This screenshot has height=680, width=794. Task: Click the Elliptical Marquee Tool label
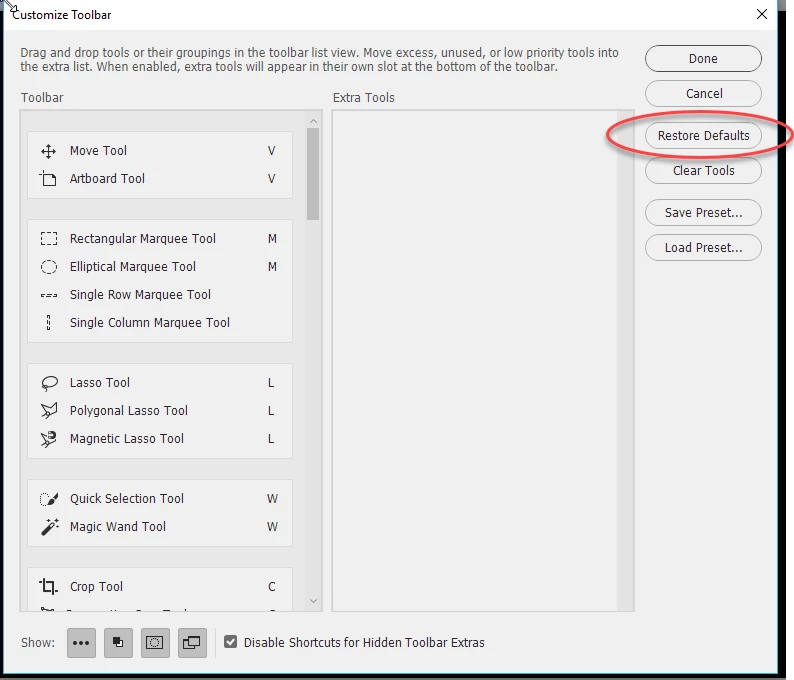coord(133,267)
